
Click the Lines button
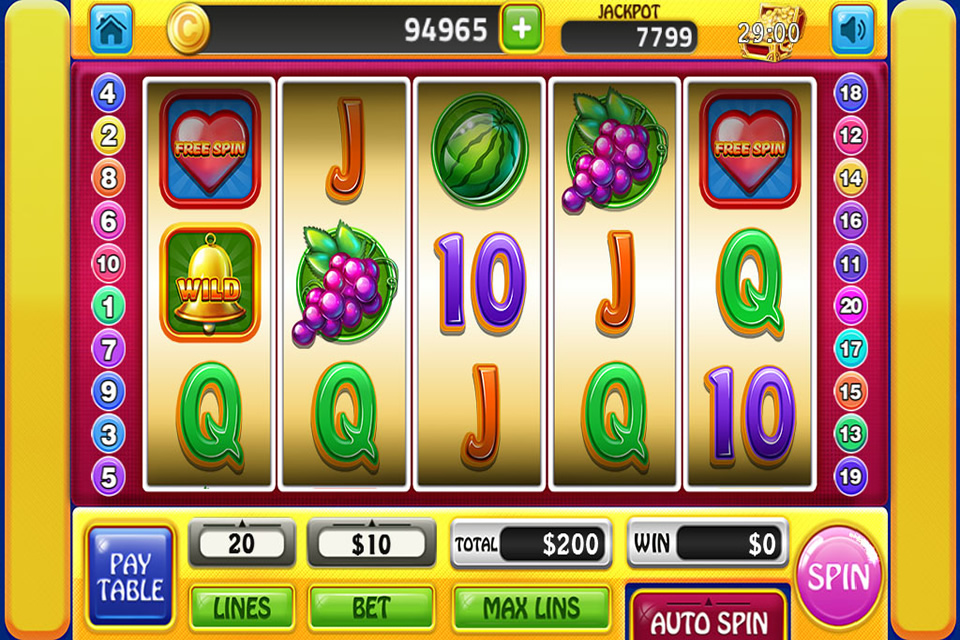point(242,608)
